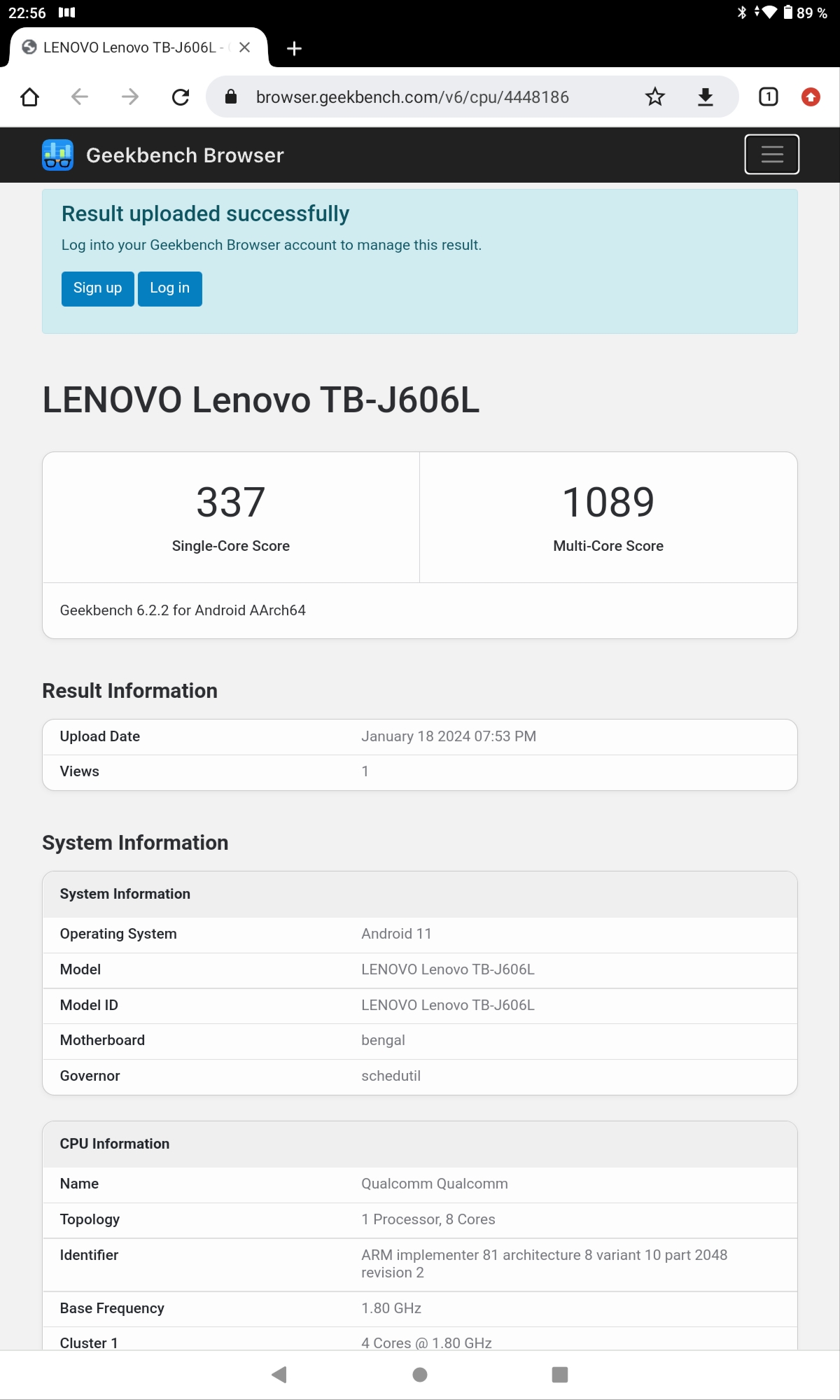
Task: Click 'Geekbench 6.2.2 for Android AArch64' text
Action: (x=183, y=610)
